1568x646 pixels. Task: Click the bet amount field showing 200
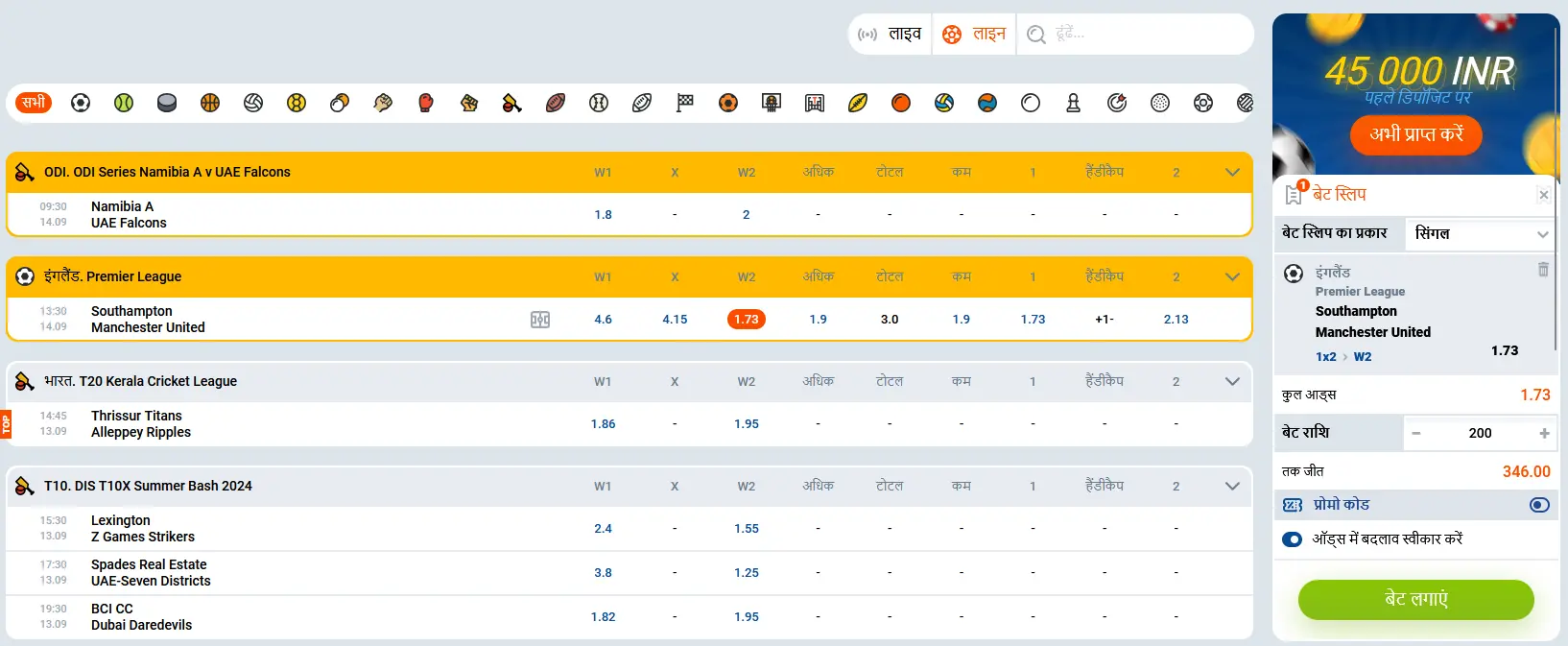1480,434
